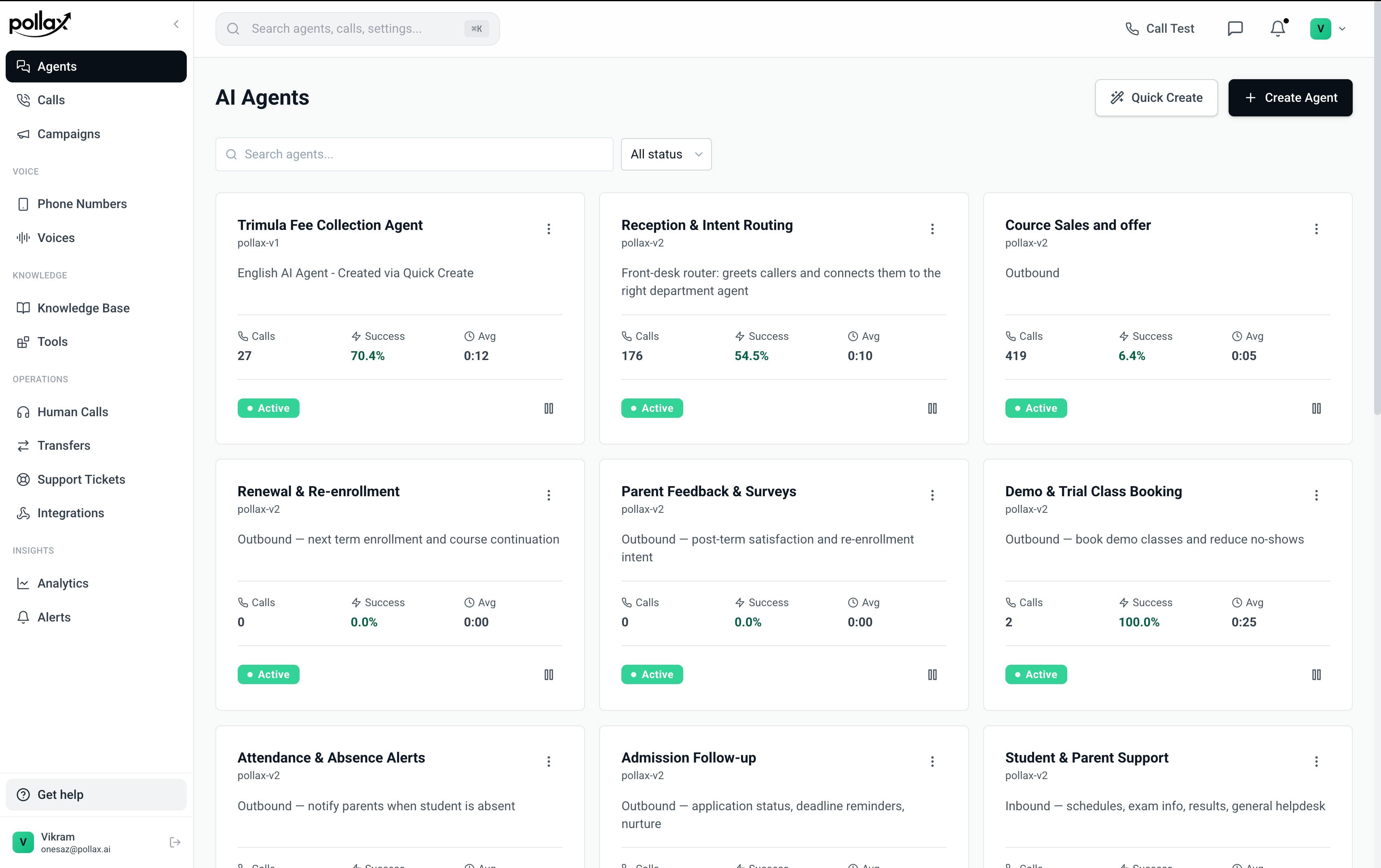This screenshot has height=868, width=1381.
Task: Open options menu for Renewal & Re-enrollment
Action: [x=548, y=495]
